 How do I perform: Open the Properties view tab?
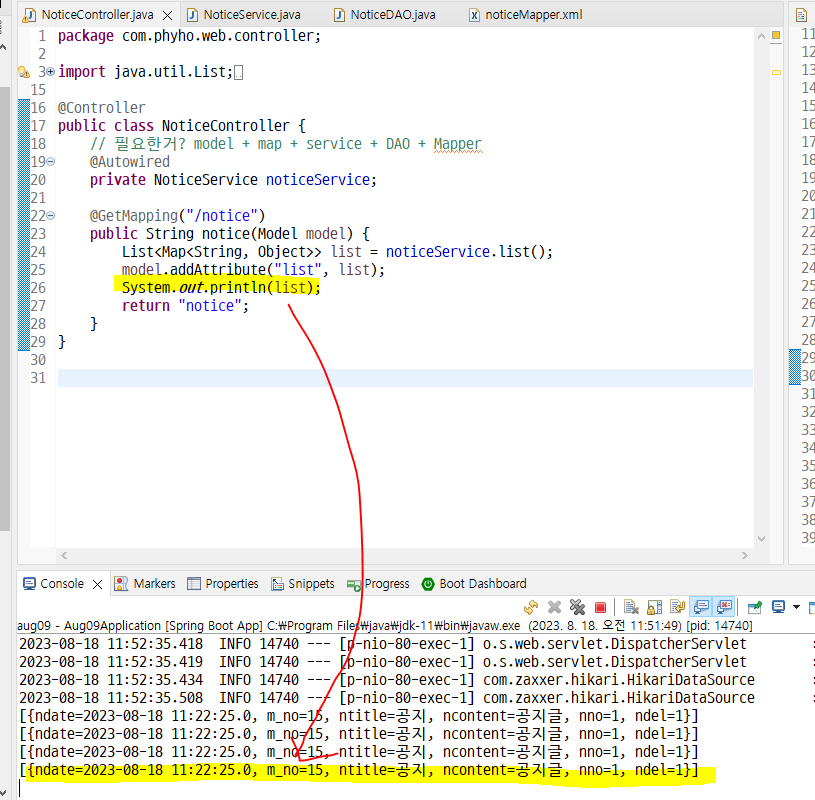[223, 584]
